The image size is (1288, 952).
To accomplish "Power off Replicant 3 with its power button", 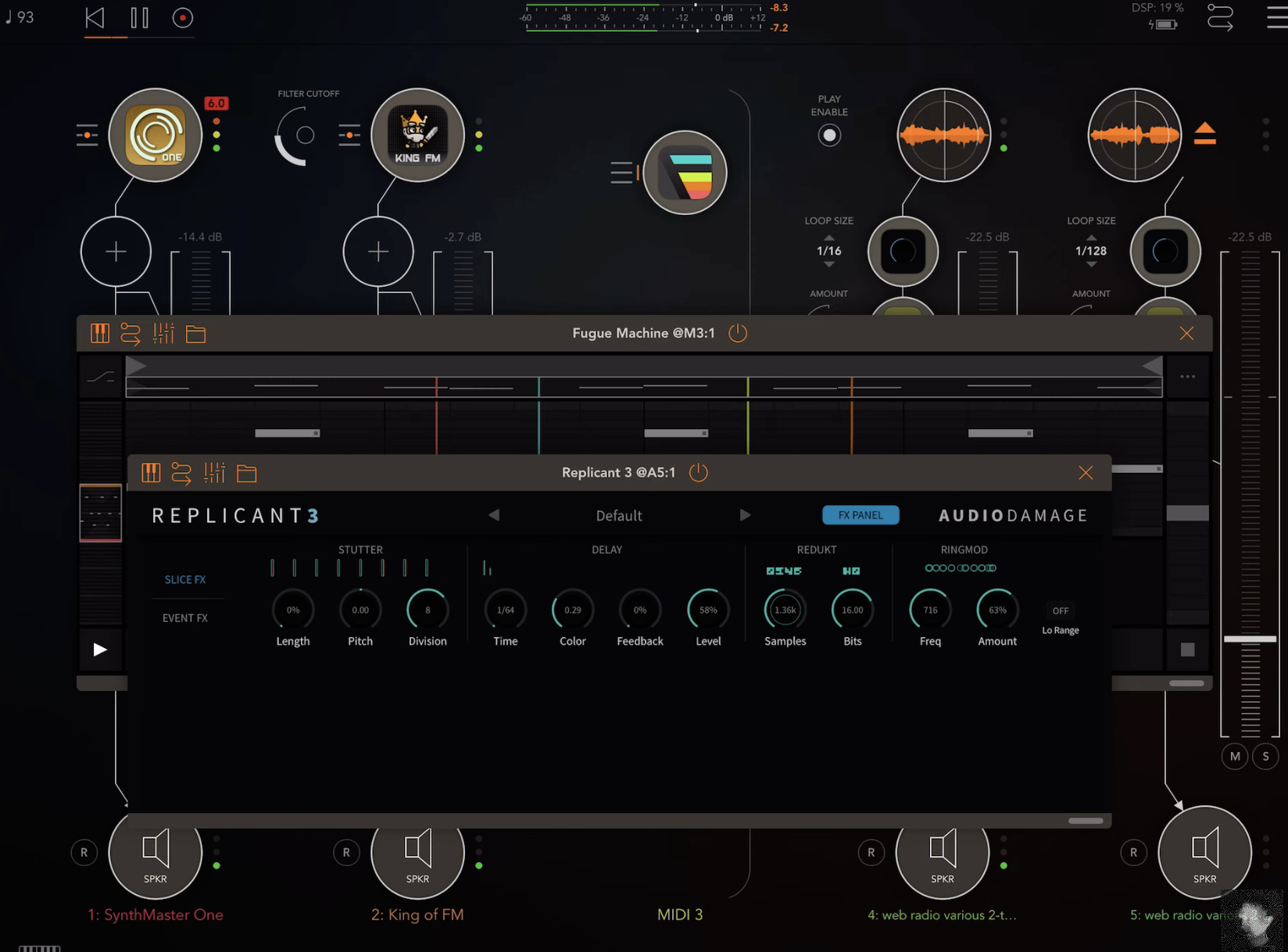I will (x=699, y=472).
